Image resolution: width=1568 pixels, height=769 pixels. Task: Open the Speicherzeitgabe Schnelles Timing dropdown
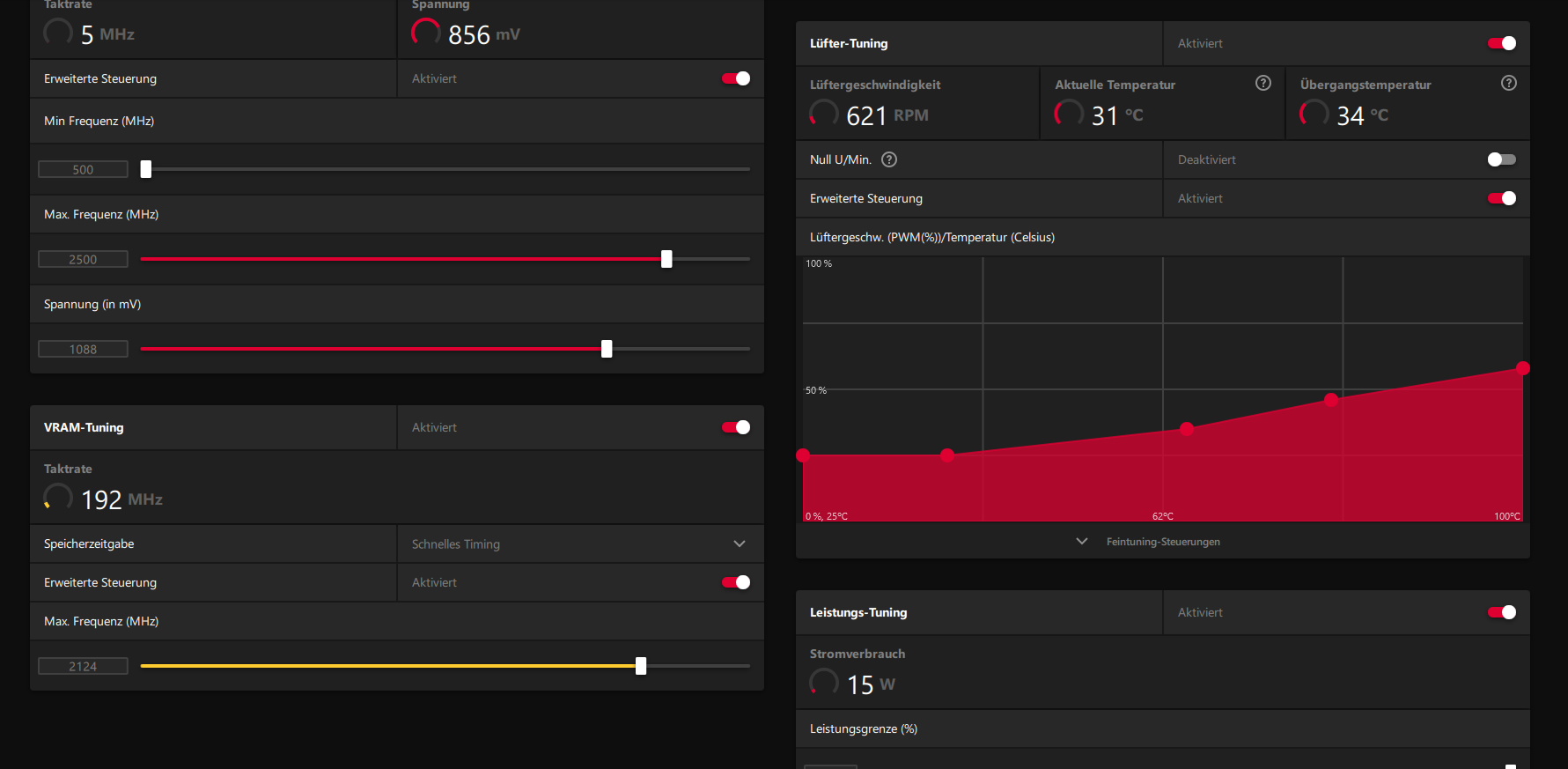pos(580,544)
